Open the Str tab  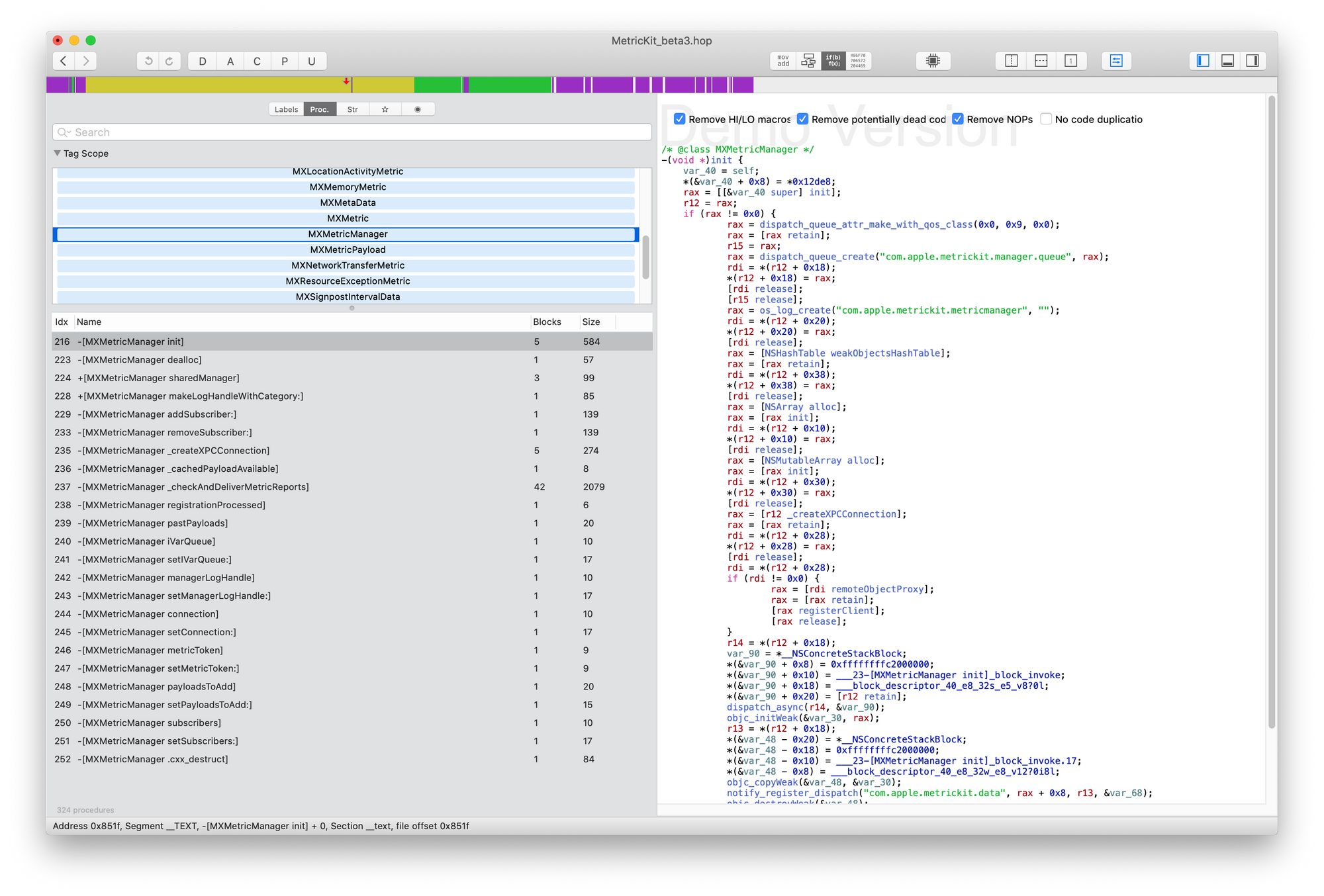(x=353, y=109)
